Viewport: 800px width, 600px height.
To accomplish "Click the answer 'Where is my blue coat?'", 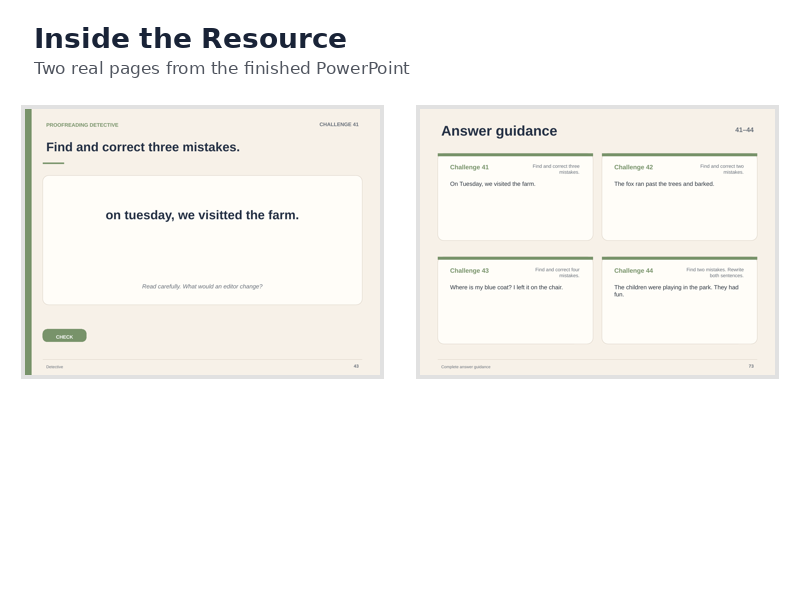I will [x=481, y=288].
